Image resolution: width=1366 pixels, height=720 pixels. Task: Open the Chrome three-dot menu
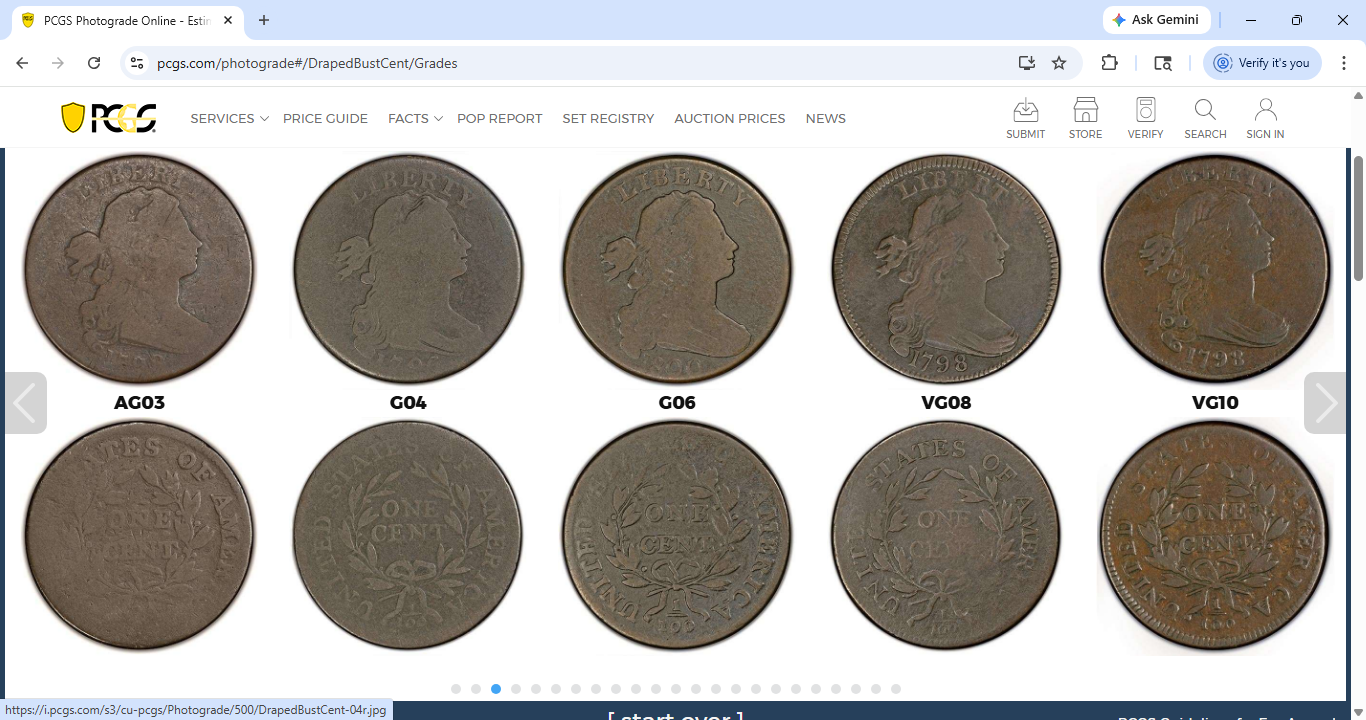tap(1344, 63)
